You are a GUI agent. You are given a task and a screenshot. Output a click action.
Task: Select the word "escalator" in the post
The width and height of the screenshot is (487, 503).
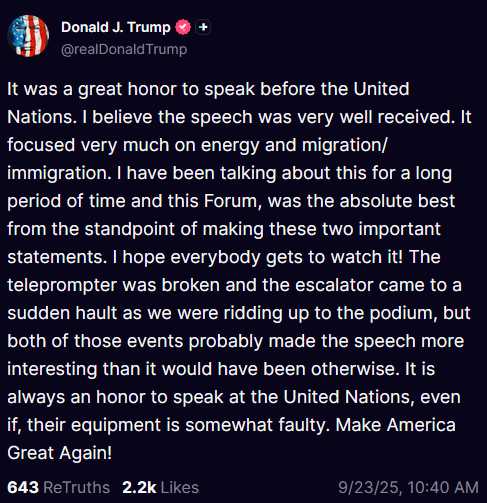coord(334,285)
